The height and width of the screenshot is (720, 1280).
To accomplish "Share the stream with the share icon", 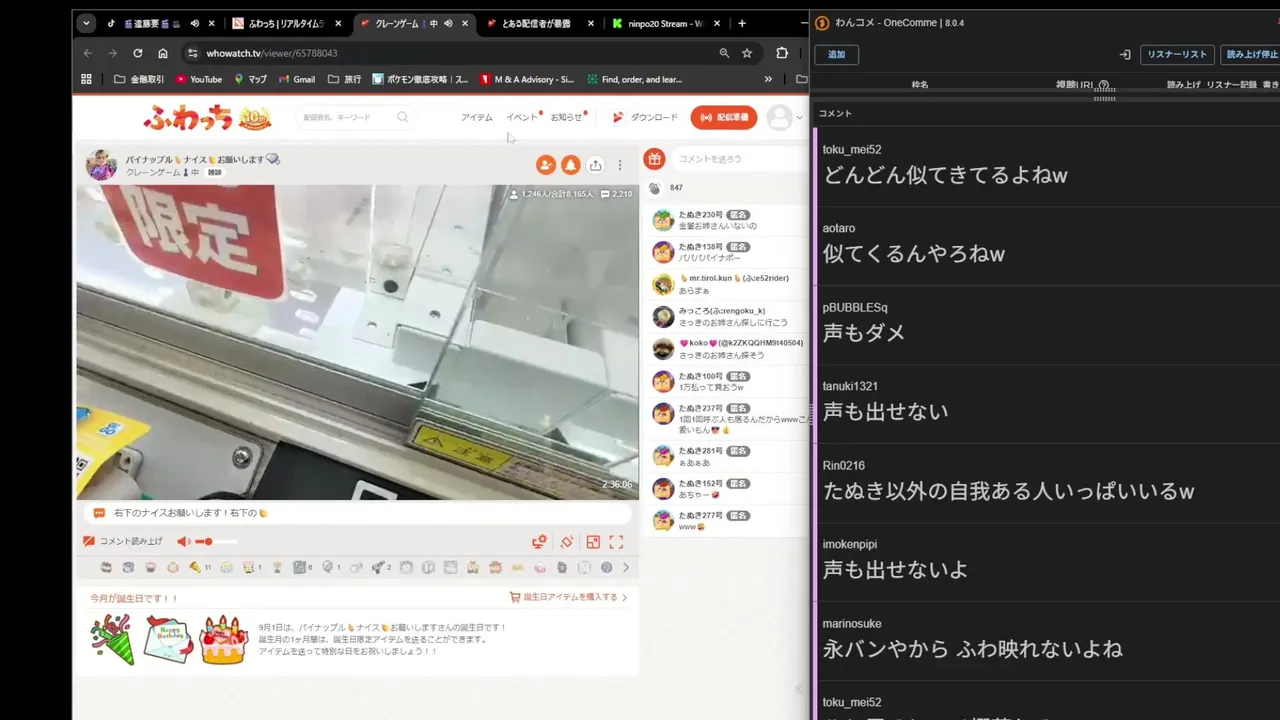I will tap(595, 165).
